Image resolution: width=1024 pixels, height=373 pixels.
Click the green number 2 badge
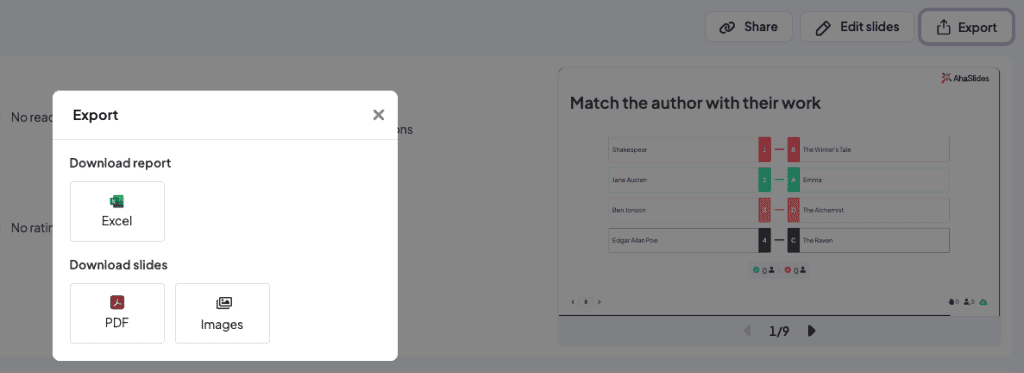pos(765,180)
